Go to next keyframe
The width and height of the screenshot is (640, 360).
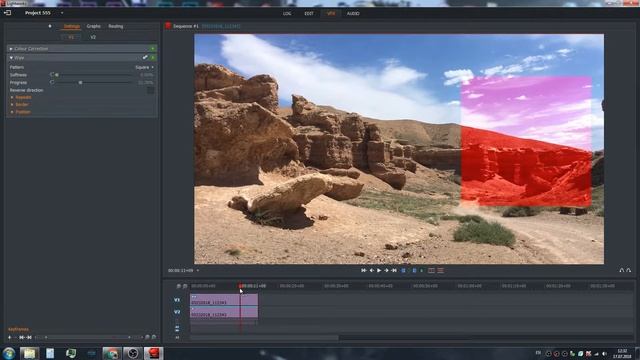[x=29, y=338]
